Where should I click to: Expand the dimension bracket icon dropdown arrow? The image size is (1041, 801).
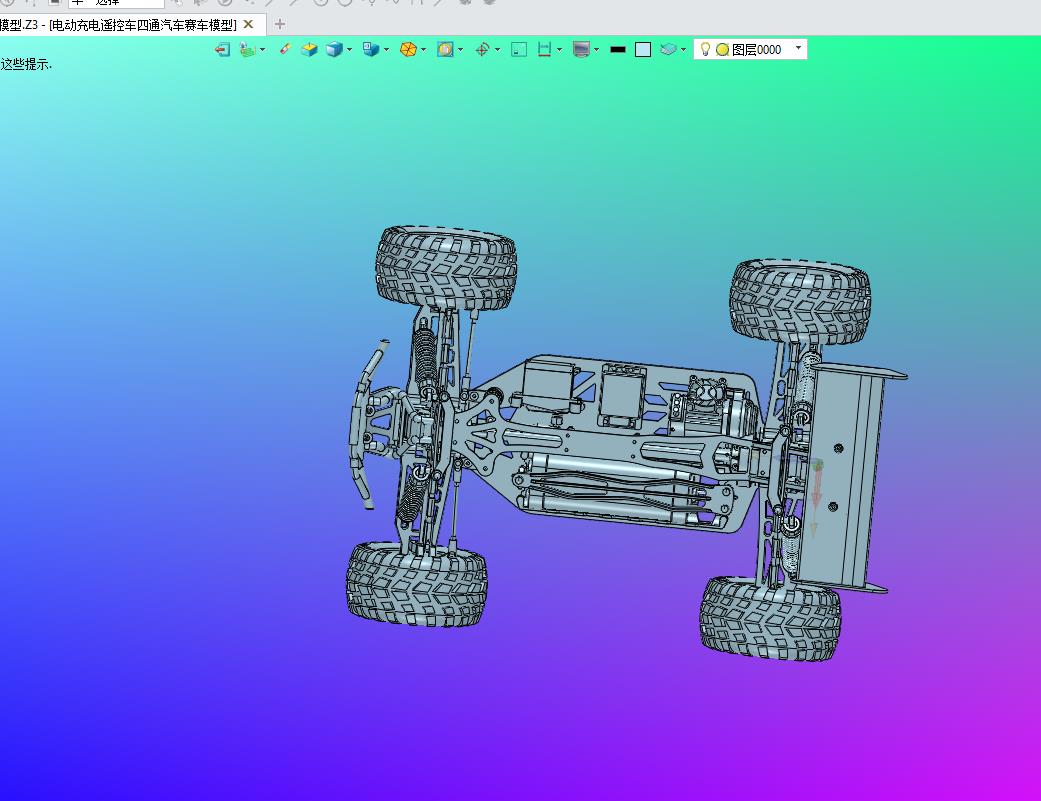[559, 49]
